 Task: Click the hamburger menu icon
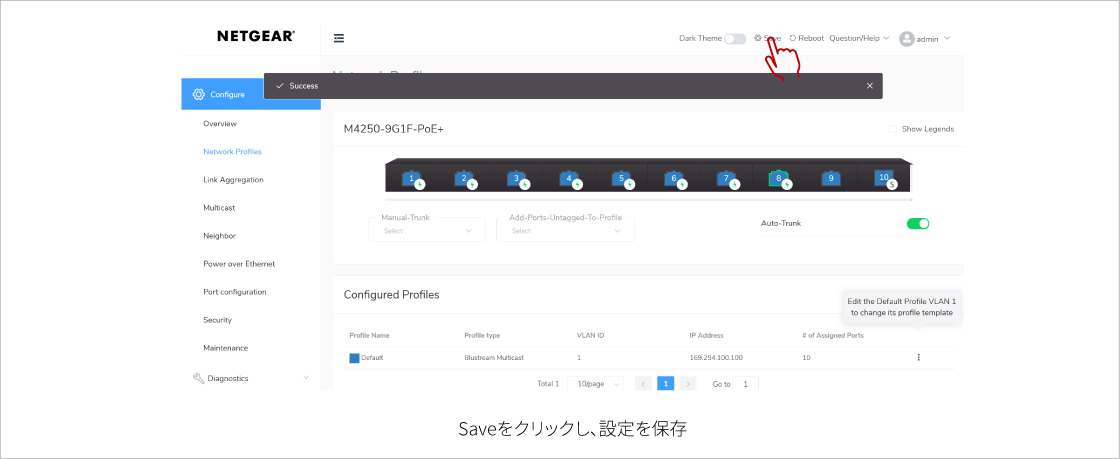[339, 39]
